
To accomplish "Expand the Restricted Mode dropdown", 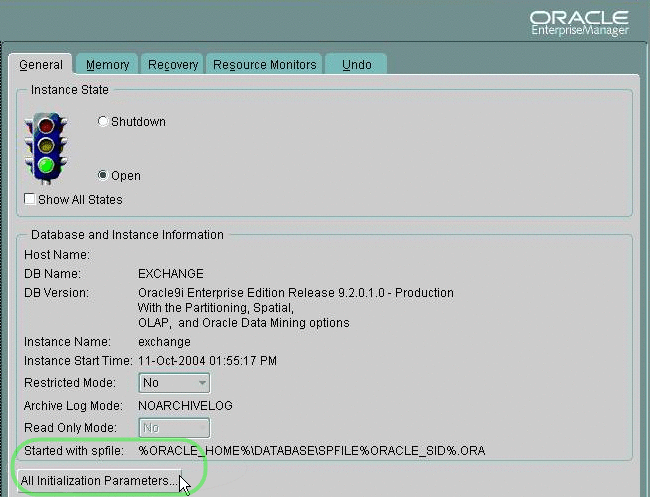I will (x=174, y=383).
